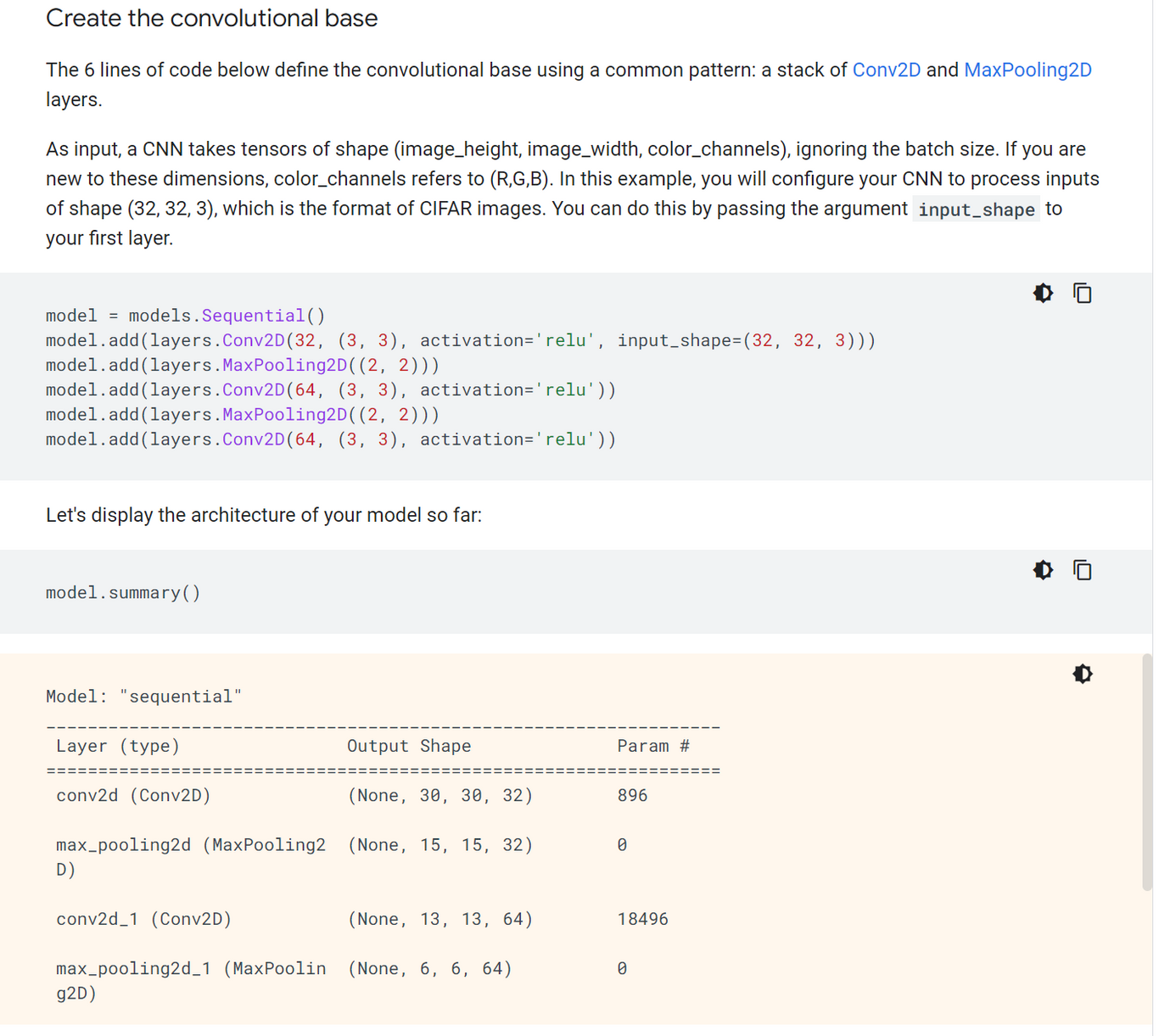Toggle dark theme on the model.summary cell

pos(1043,569)
